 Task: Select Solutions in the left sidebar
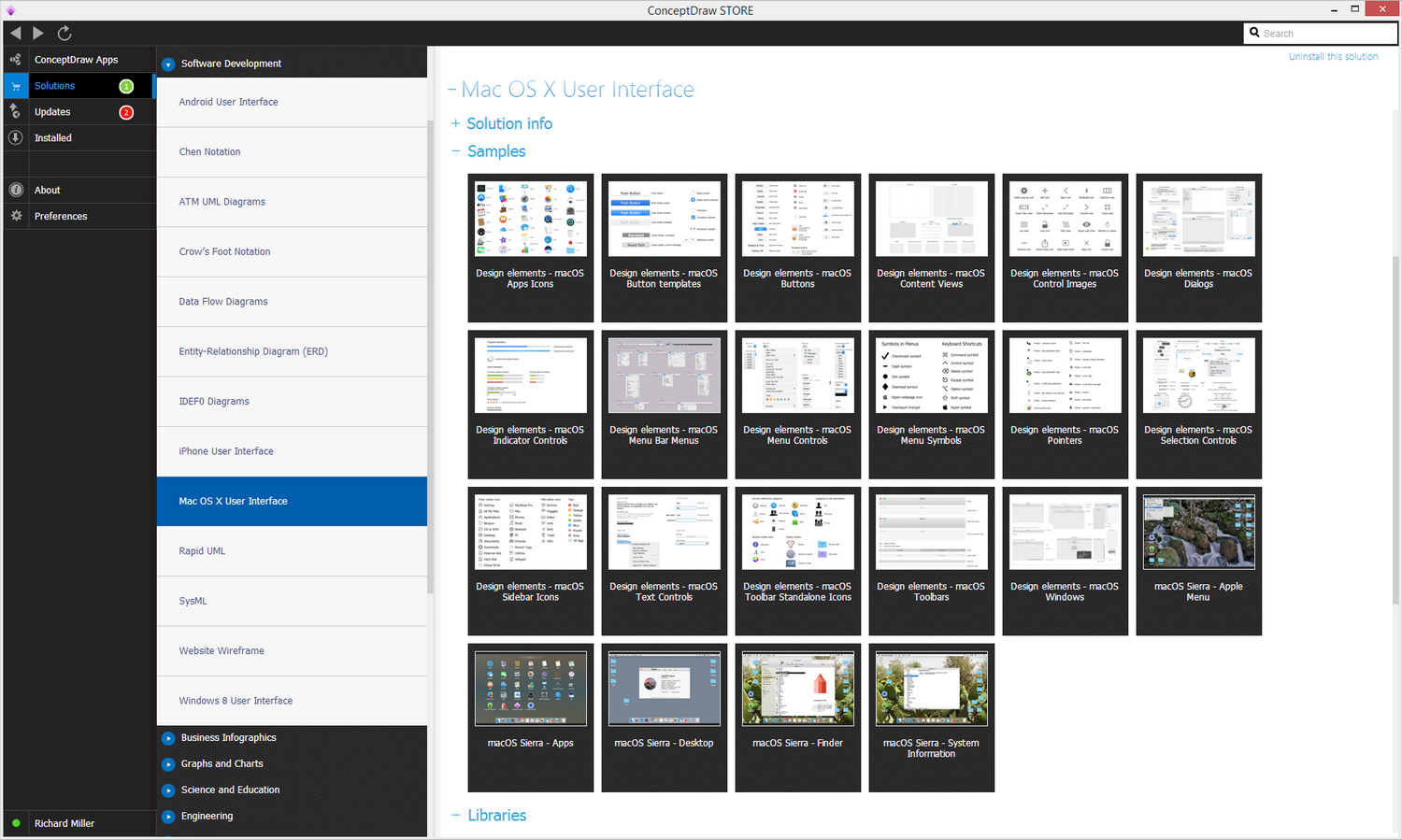pyautogui.click(x=54, y=86)
